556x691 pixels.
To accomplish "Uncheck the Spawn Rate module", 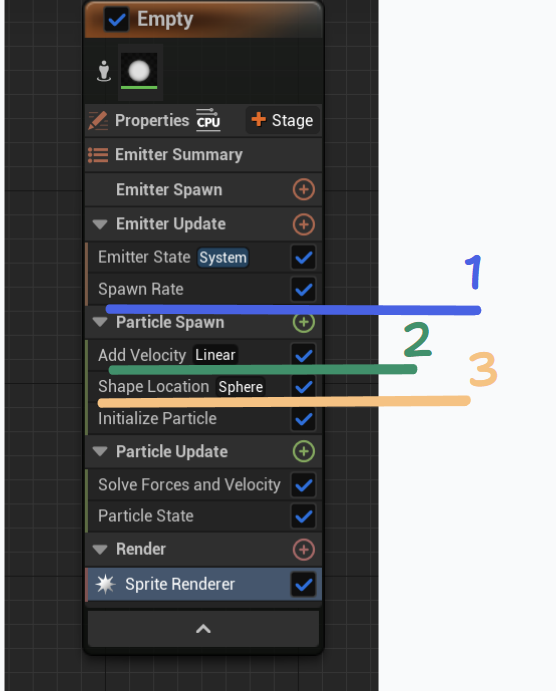I will pyautogui.click(x=304, y=290).
